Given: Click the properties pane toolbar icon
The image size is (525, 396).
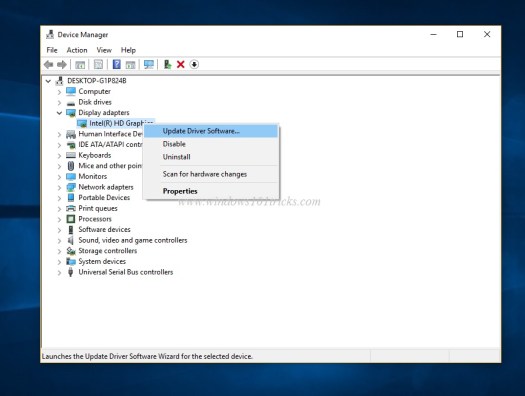Looking at the screenshot, I should click(98, 64).
